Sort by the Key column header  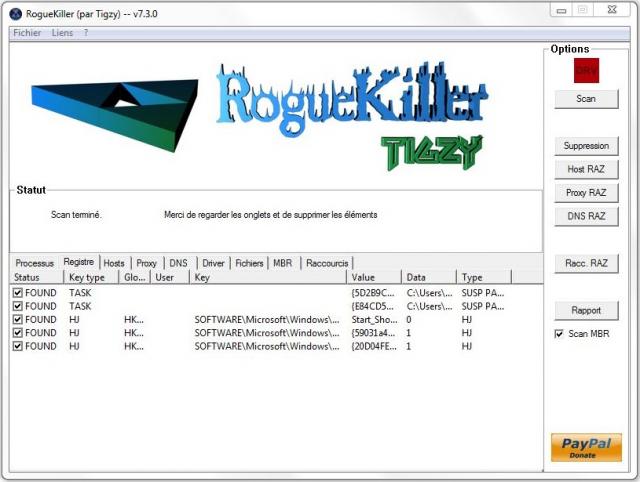tap(268, 278)
